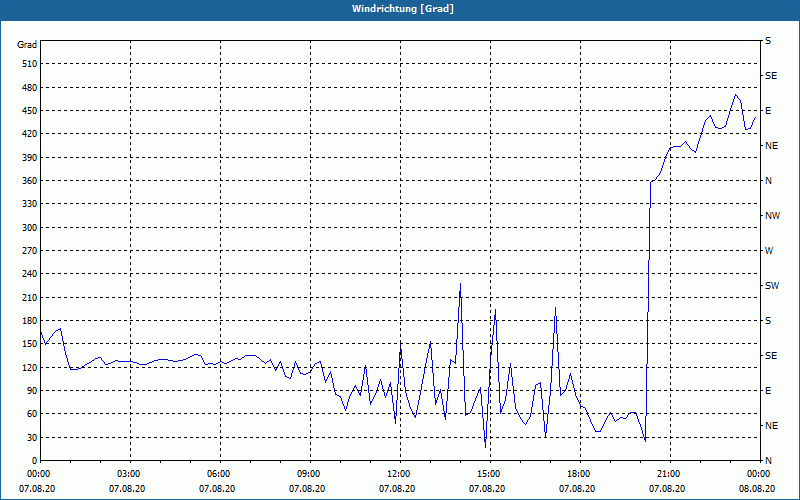Click the highest spike of the line near 14:00
800x500 pixels.
click(x=460, y=284)
